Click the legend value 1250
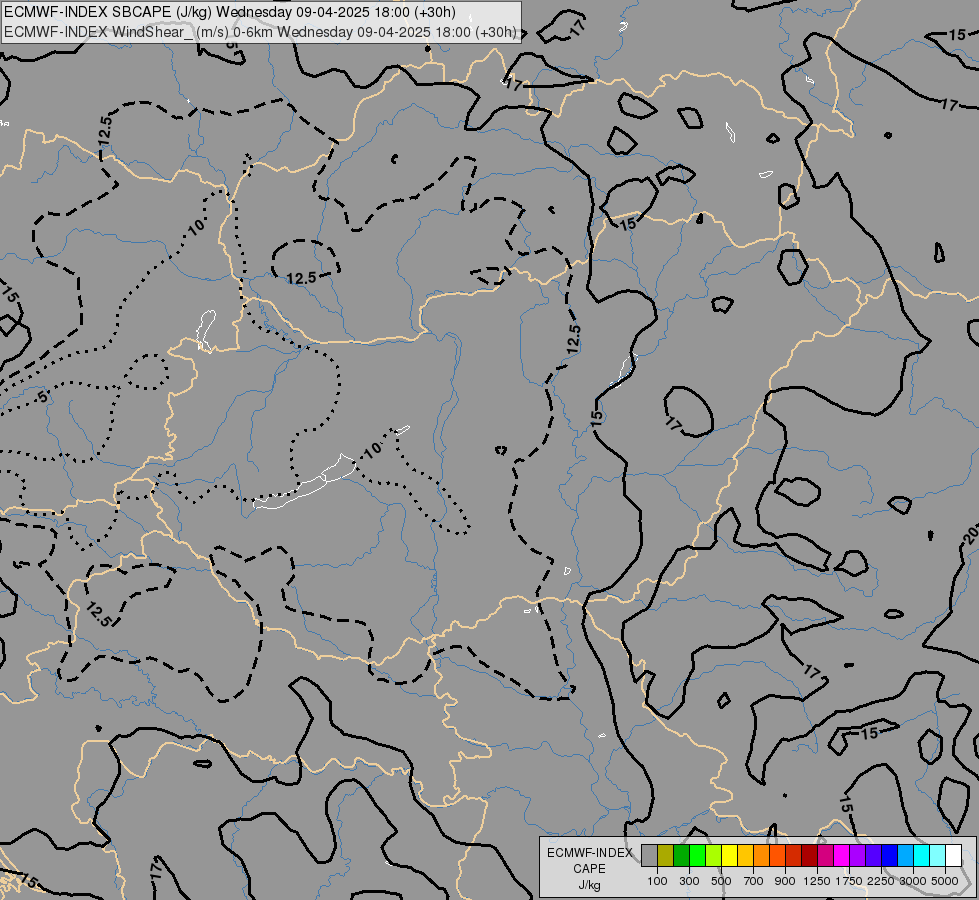 click(x=817, y=881)
